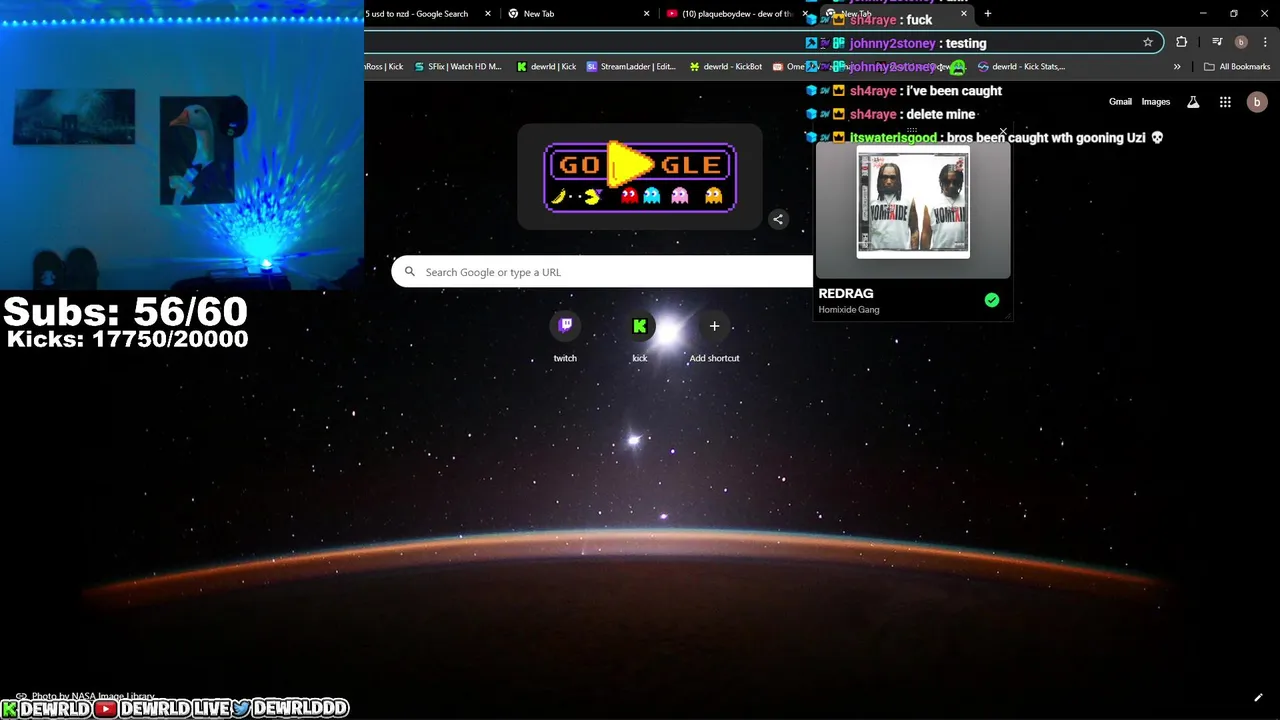Open a new browser tab with plus
This screenshot has height=720, width=1280.
pos(988,14)
